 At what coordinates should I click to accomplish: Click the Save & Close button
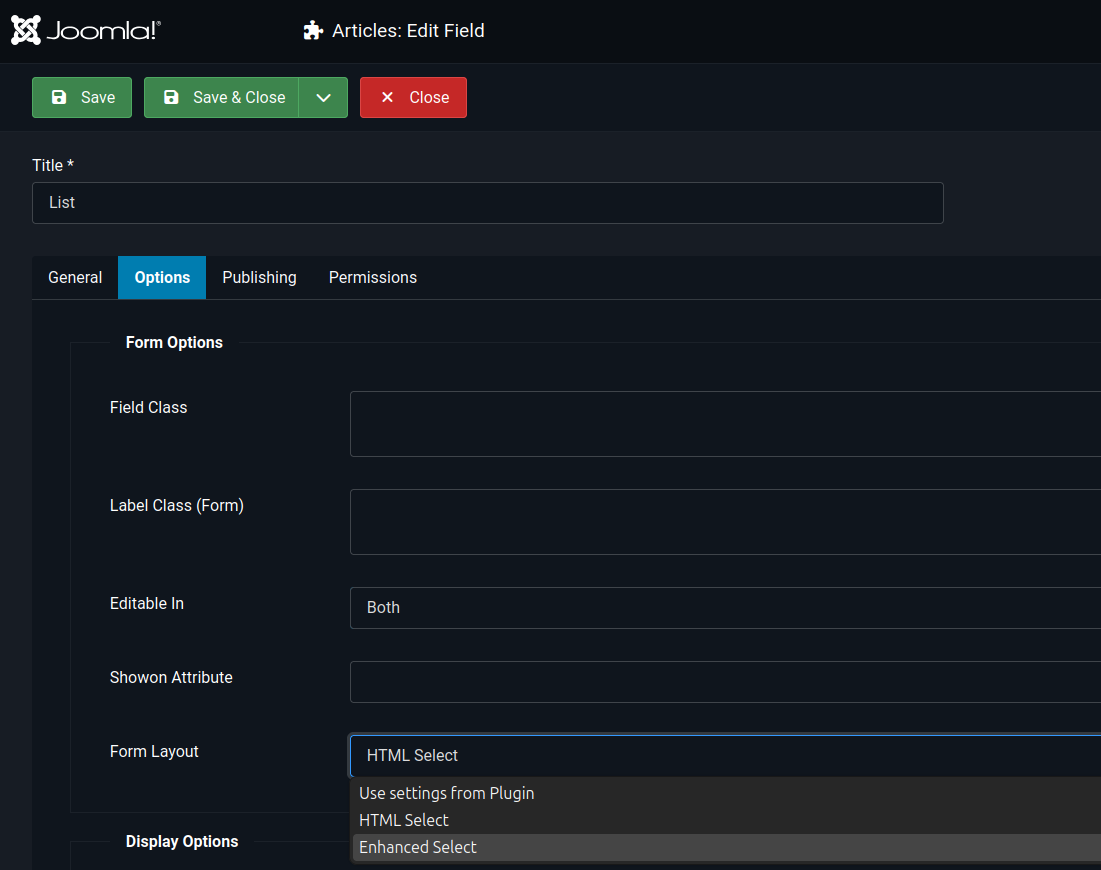pyautogui.click(x=222, y=98)
